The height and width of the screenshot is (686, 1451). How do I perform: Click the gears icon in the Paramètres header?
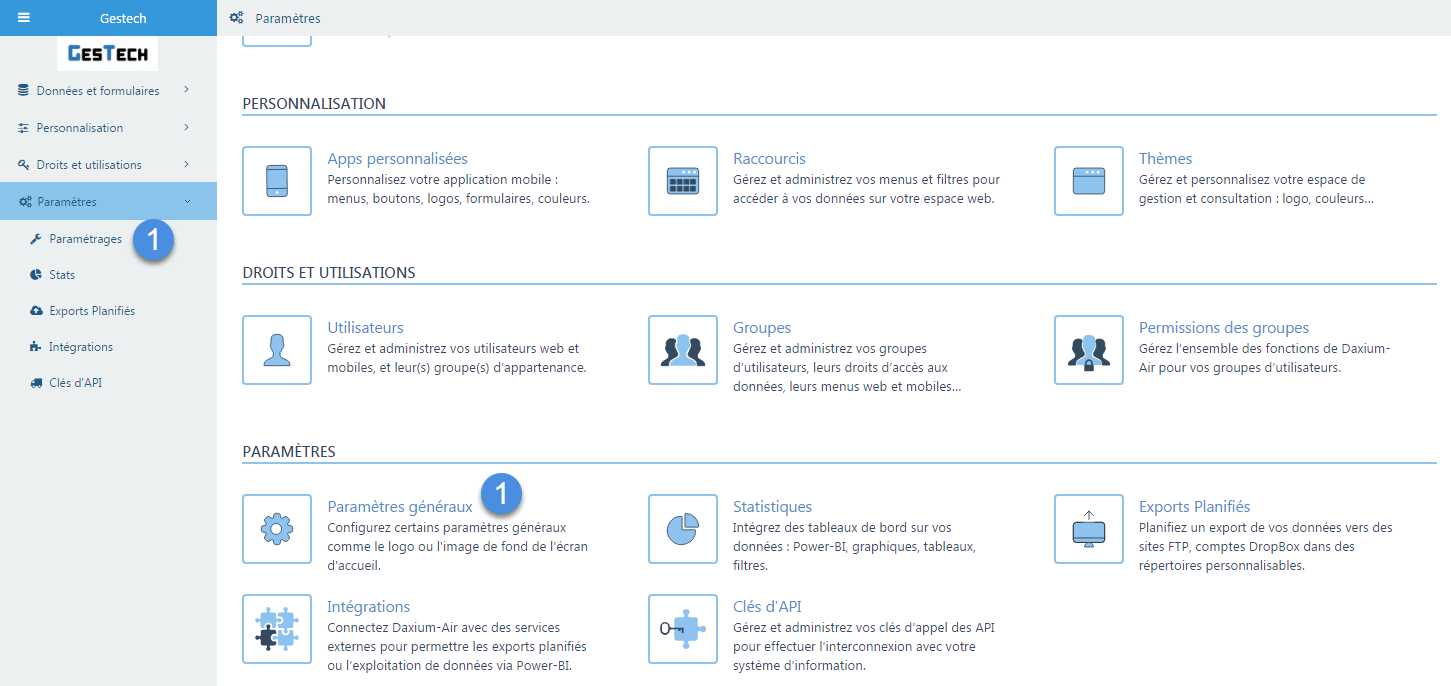(x=237, y=18)
